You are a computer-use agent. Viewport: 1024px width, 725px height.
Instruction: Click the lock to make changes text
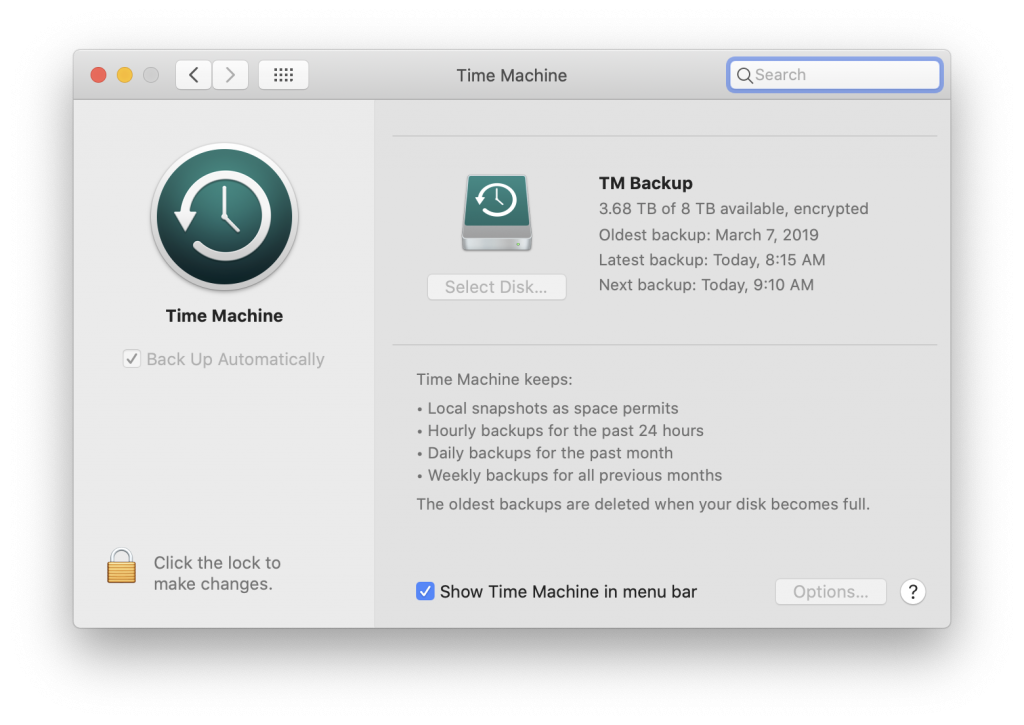click(217, 572)
